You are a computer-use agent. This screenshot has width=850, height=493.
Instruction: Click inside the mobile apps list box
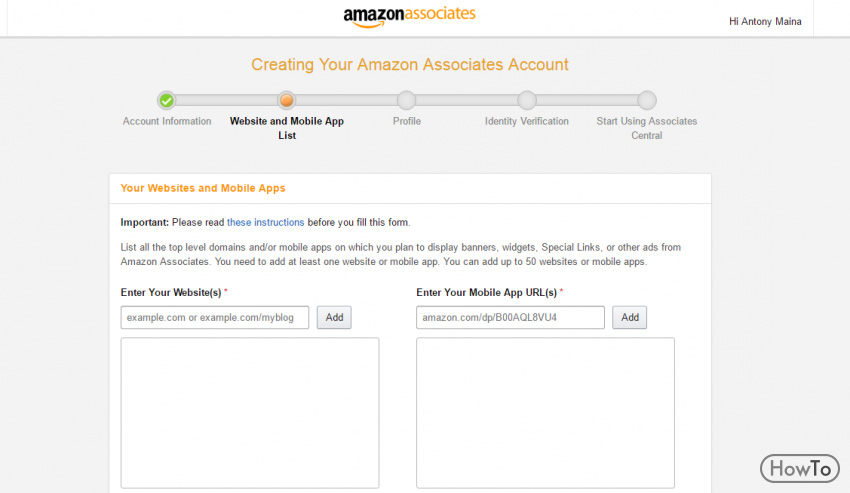(545, 413)
